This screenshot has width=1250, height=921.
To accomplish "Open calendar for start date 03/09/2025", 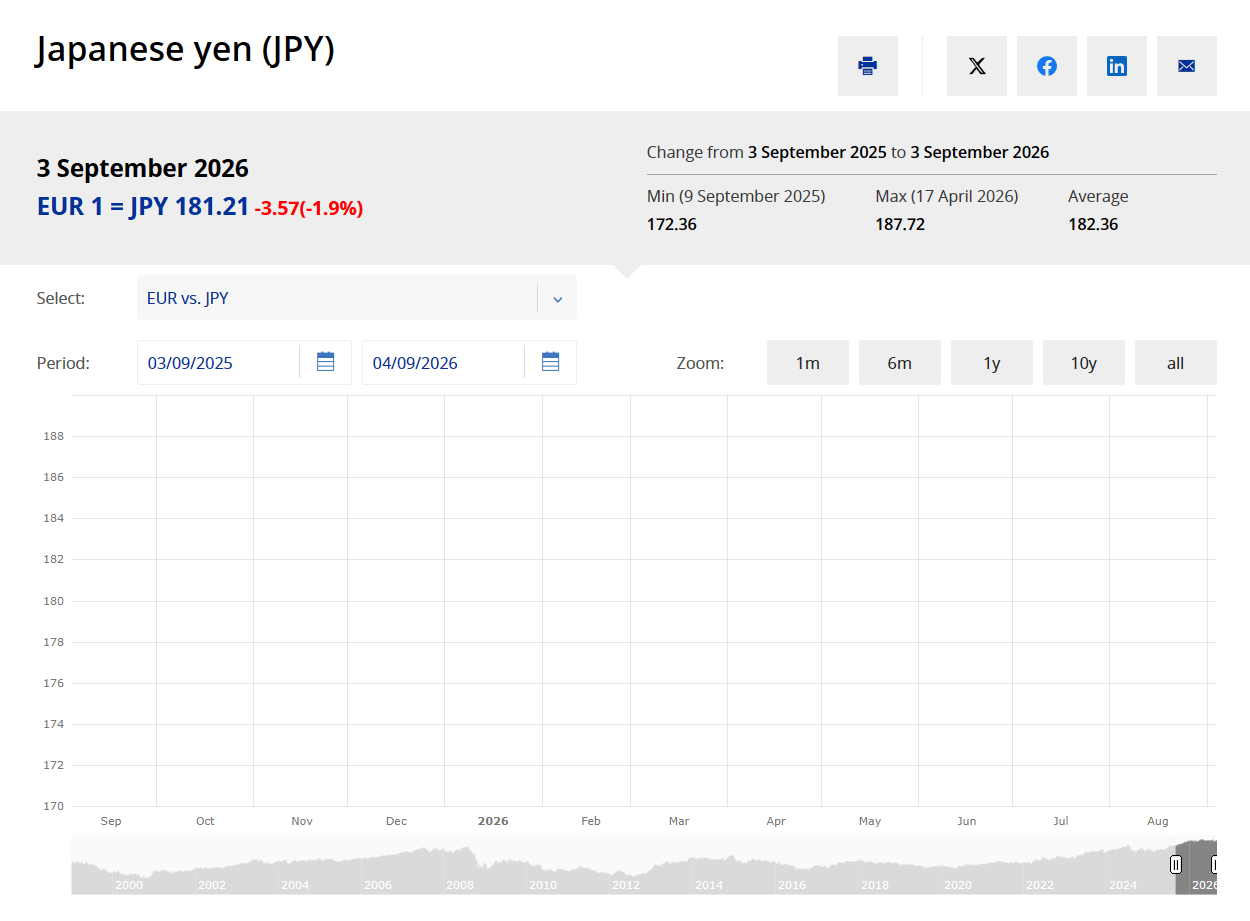I will pyautogui.click(x=325, y=362).
